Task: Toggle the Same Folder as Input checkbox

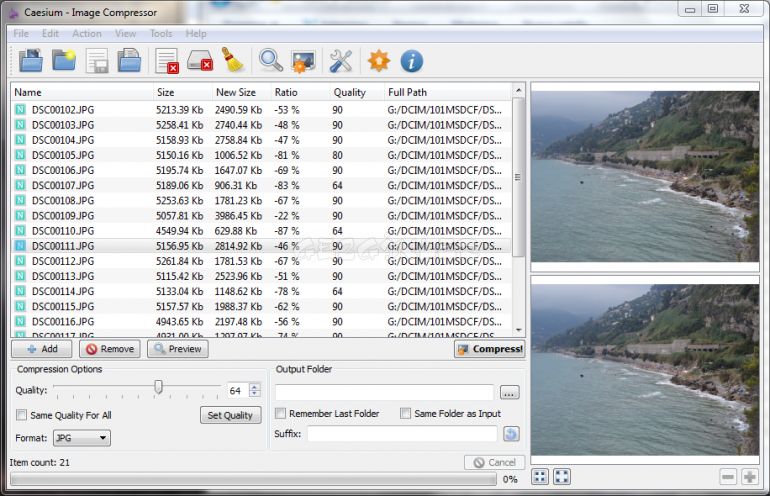Action: [x=406, y=413]
